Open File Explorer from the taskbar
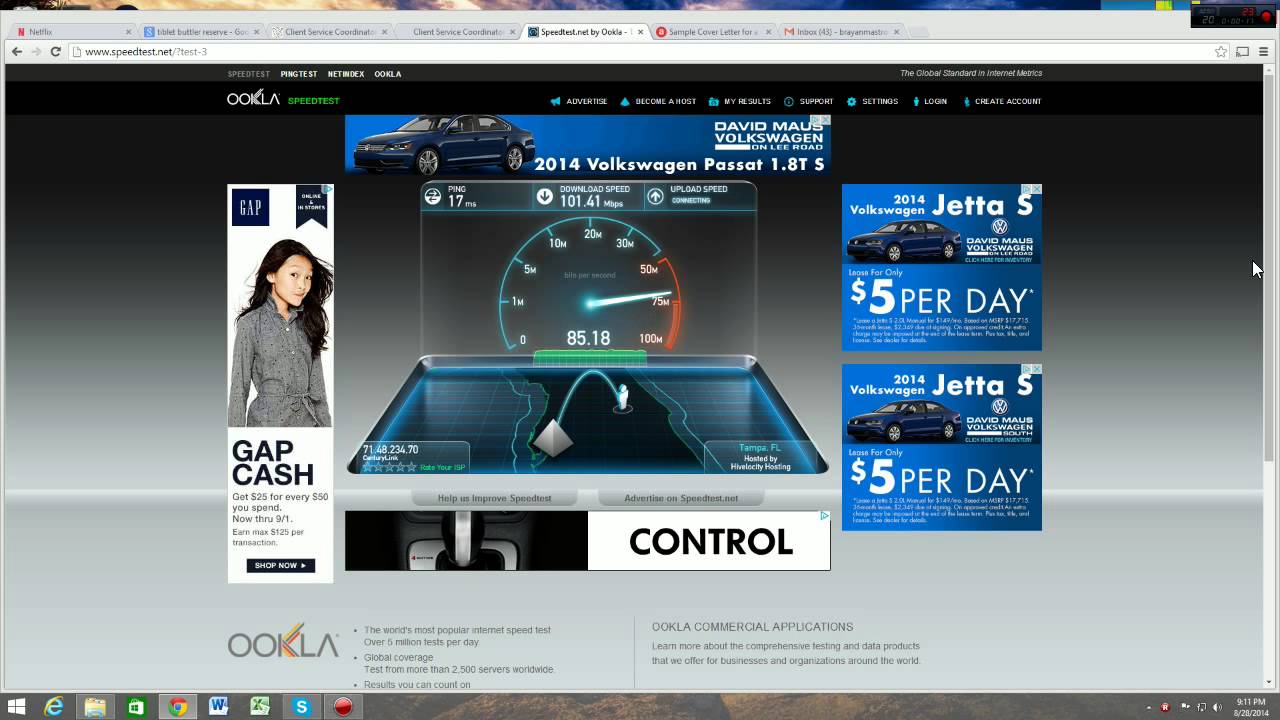1280x720 pixels. pyautogui.click(x=95, y=706)
